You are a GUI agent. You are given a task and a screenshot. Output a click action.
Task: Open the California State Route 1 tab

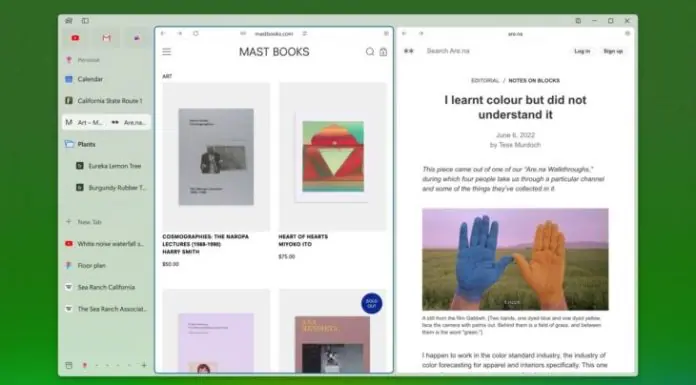coord(106,101)
